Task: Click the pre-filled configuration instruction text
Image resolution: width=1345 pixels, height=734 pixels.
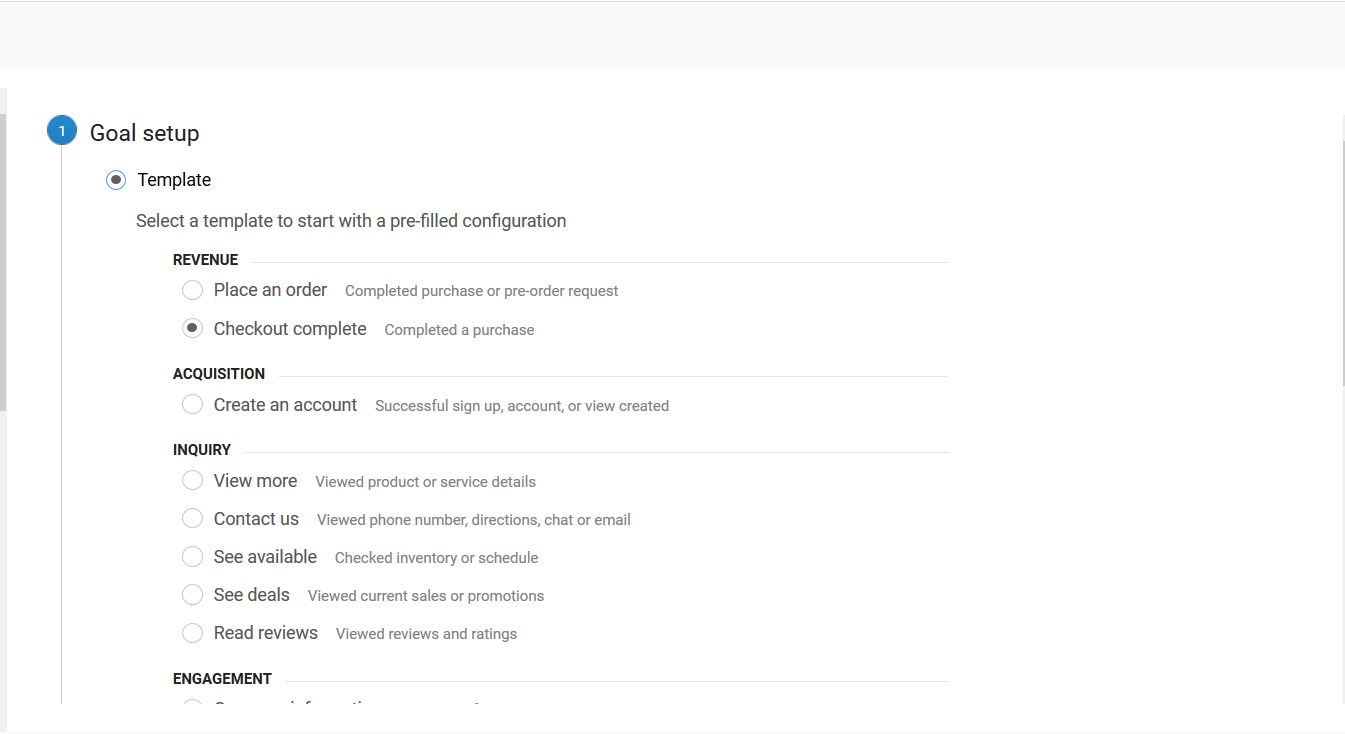Action: [x=351, y=220]
